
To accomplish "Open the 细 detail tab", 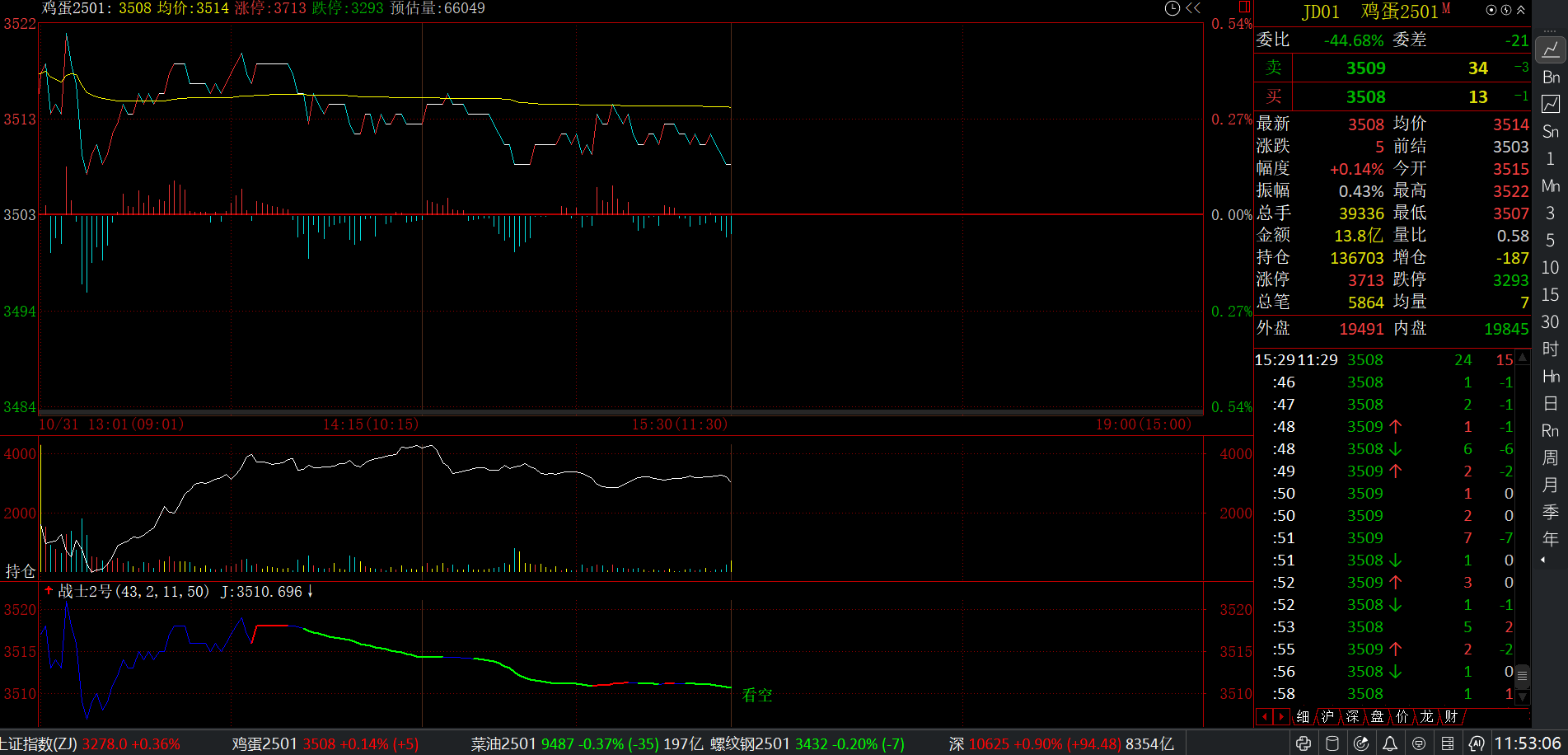I will point(1303,717).
